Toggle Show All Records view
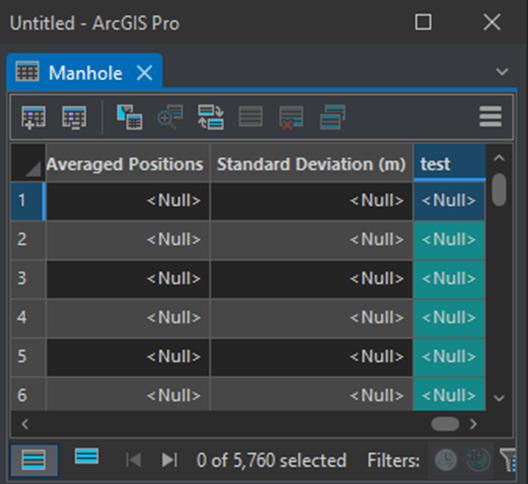Viewport: 528px width, 484px height. click(34, 460)
